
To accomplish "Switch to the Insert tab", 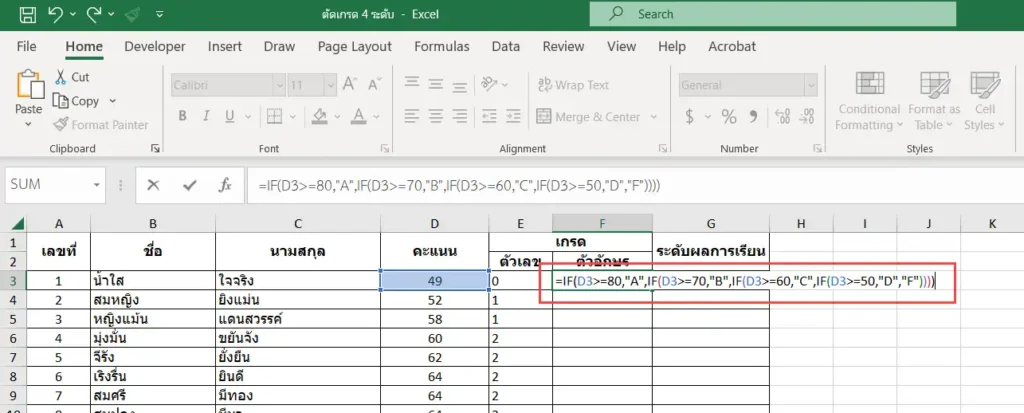I will click(x=225, y=46).
